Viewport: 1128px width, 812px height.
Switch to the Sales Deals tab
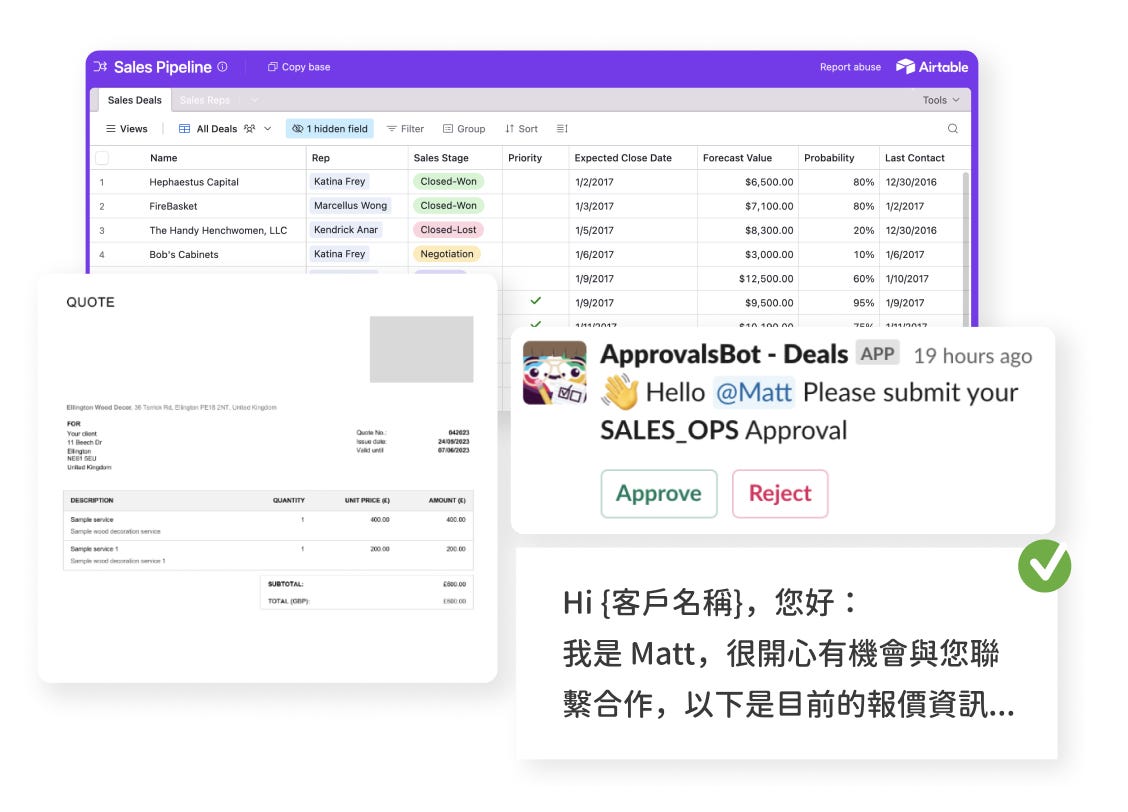(x=135, y=100)
